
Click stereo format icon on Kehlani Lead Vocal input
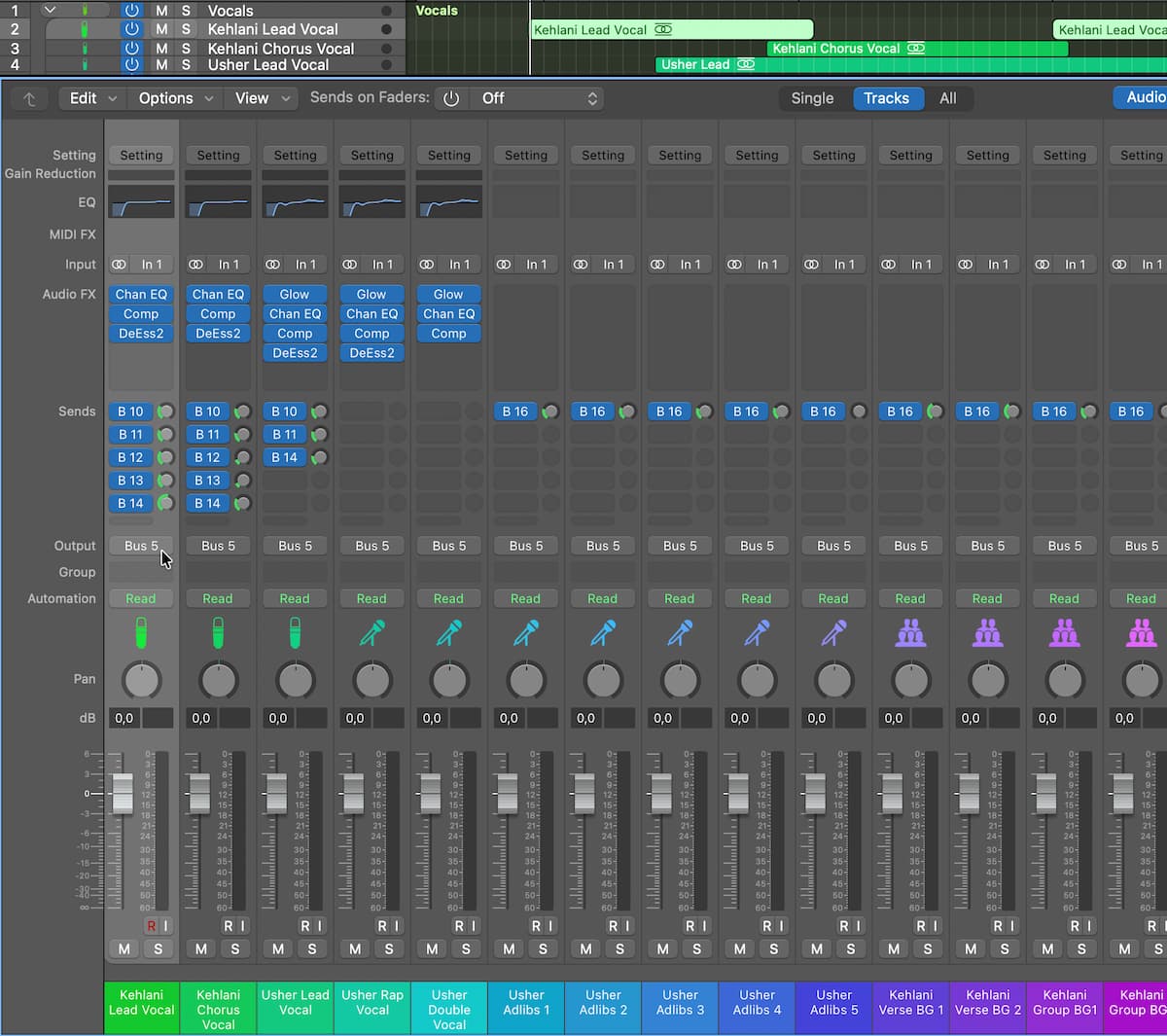[x=119, y=265]
